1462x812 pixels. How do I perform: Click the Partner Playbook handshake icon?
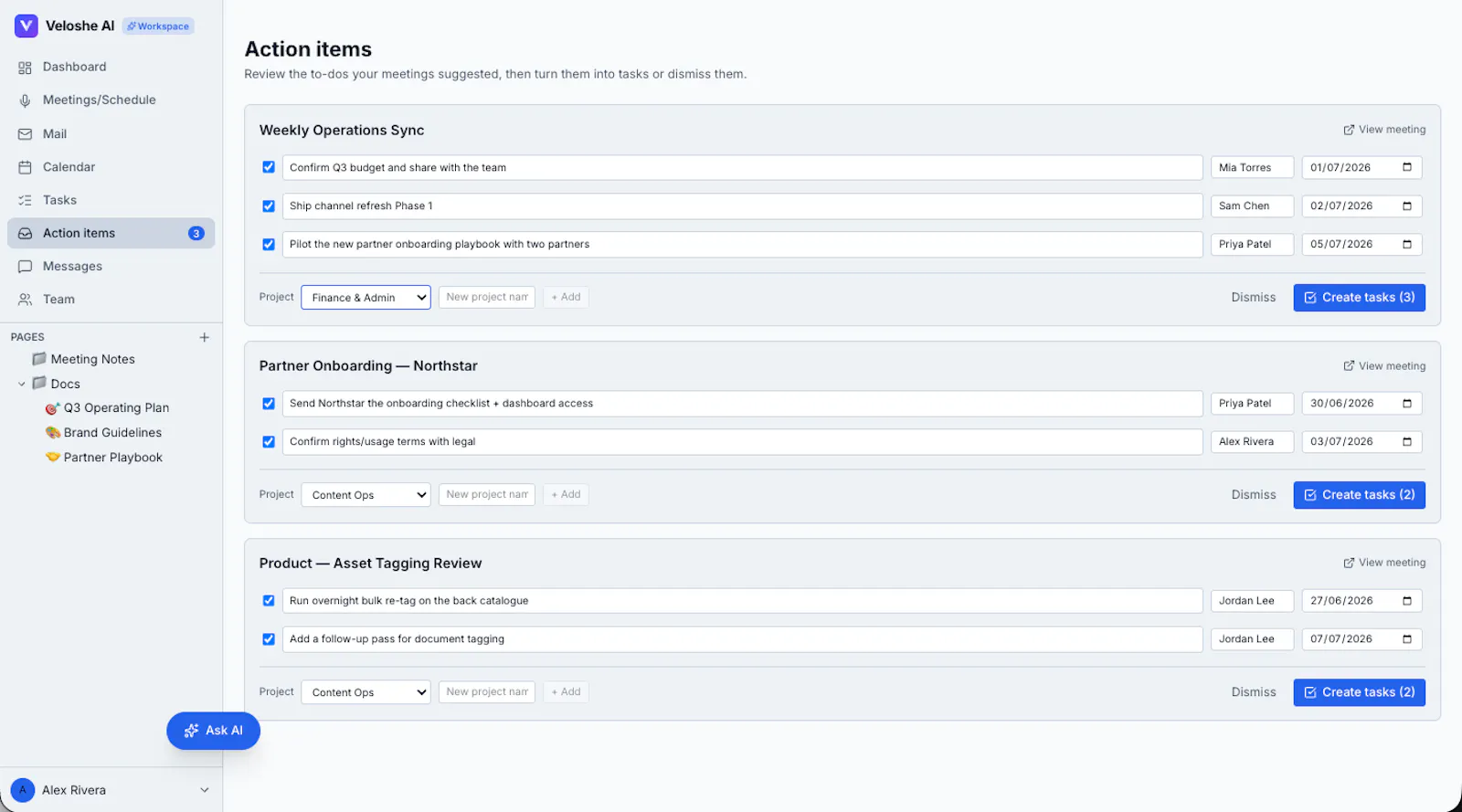tap(53, 457)
